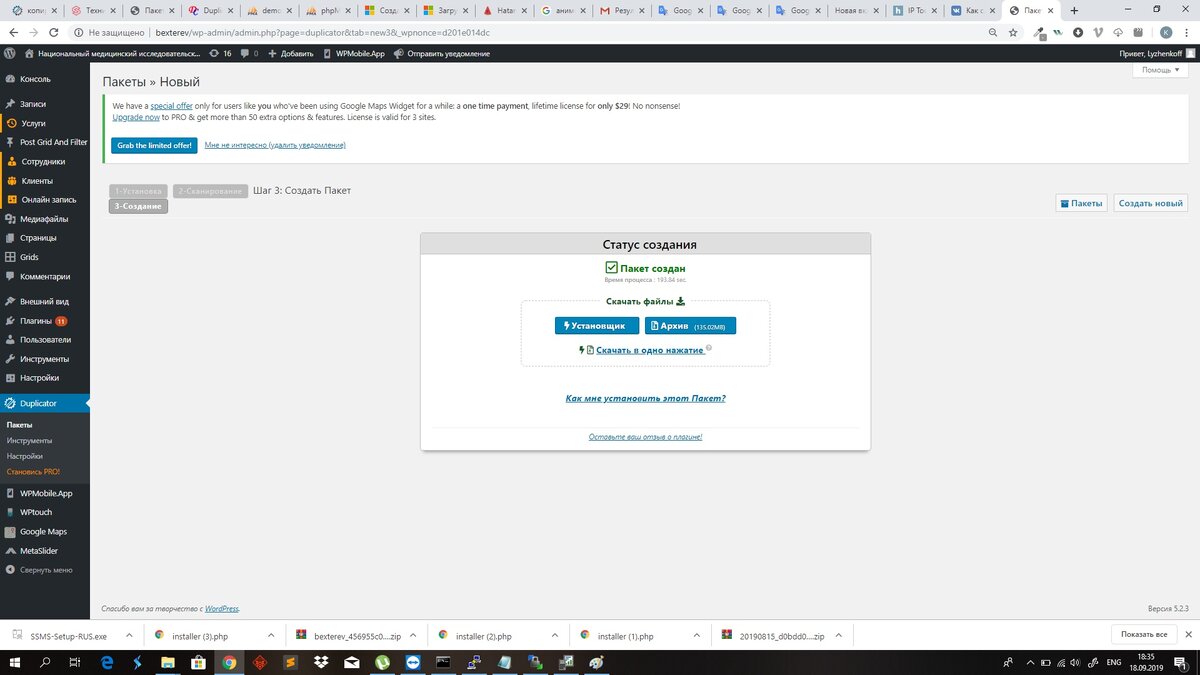Open Как мне установить этот Пакет? link

pos(645,398)
